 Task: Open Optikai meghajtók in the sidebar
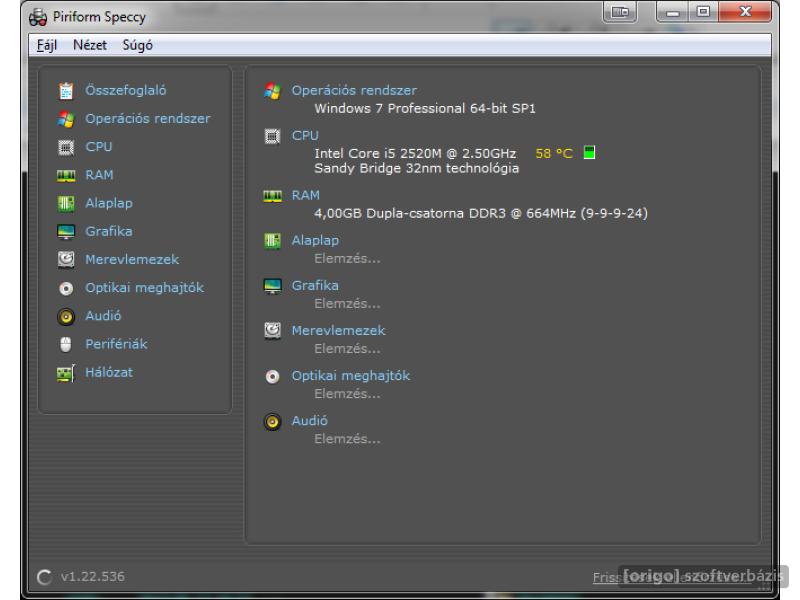click(144, 288)
